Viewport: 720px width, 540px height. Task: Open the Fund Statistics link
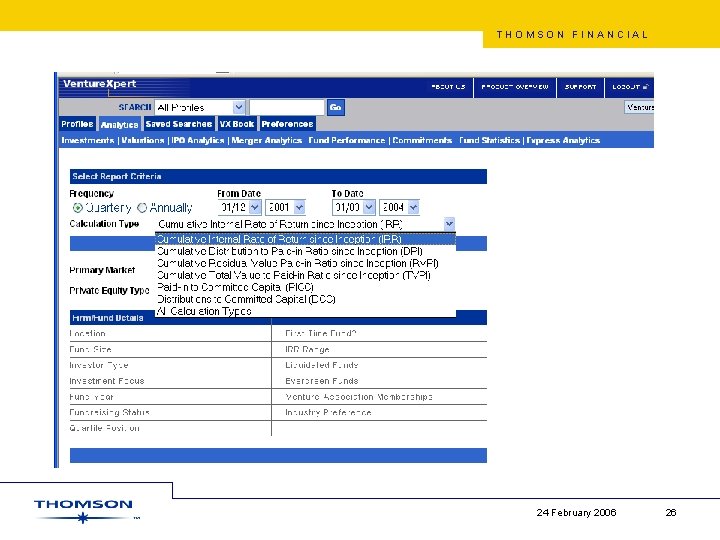tap(489, 141)
